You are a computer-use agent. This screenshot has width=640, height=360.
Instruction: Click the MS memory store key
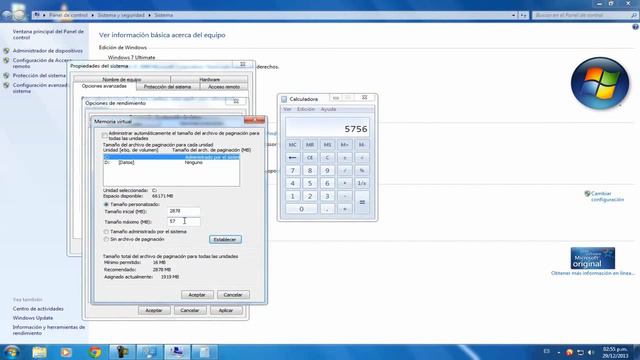pyautogui.click(x=327, y=145)
